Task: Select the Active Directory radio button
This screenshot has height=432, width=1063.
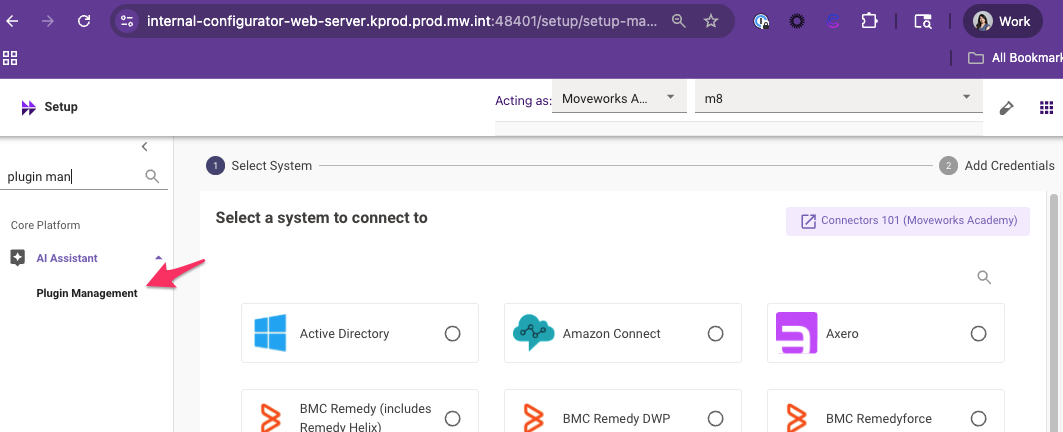Action: 452,334
